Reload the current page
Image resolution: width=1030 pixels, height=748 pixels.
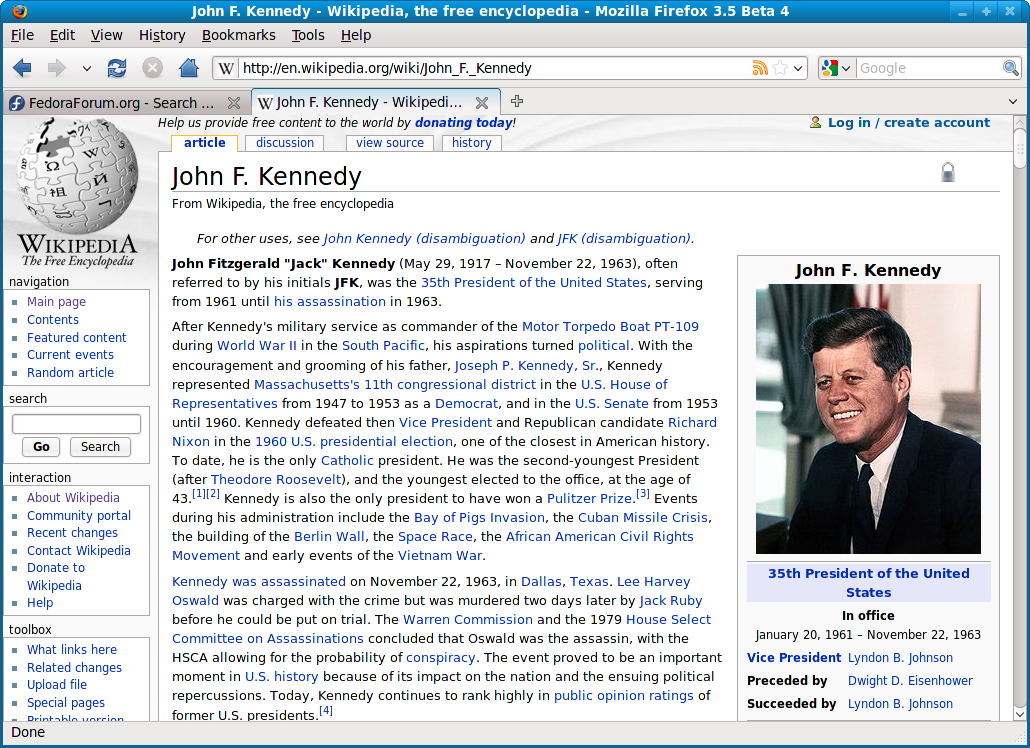[x=117, y=68]
